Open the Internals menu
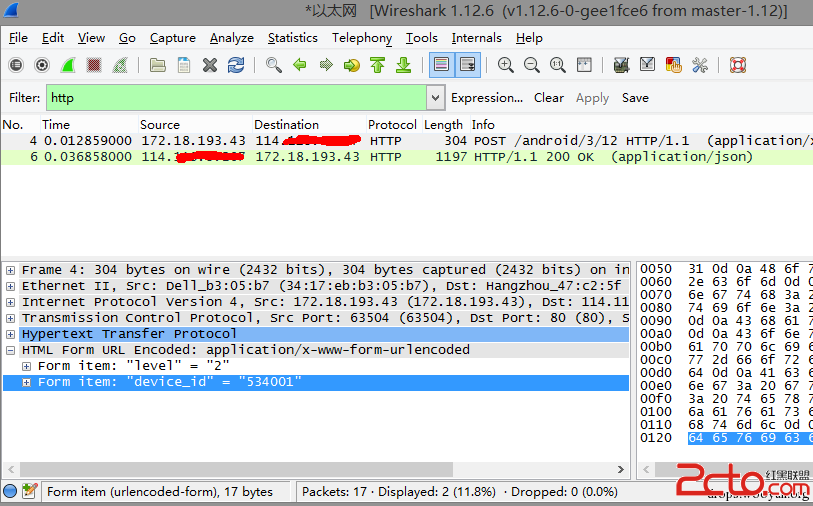813x506 pixels. (x=476, y=38)
